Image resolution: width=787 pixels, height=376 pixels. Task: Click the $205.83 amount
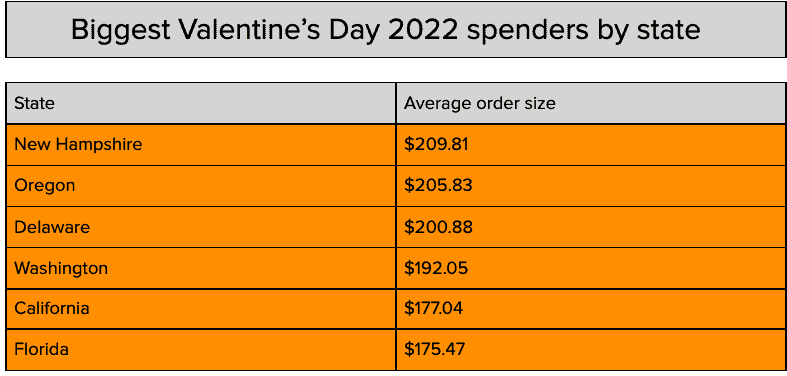coord(438,186)
